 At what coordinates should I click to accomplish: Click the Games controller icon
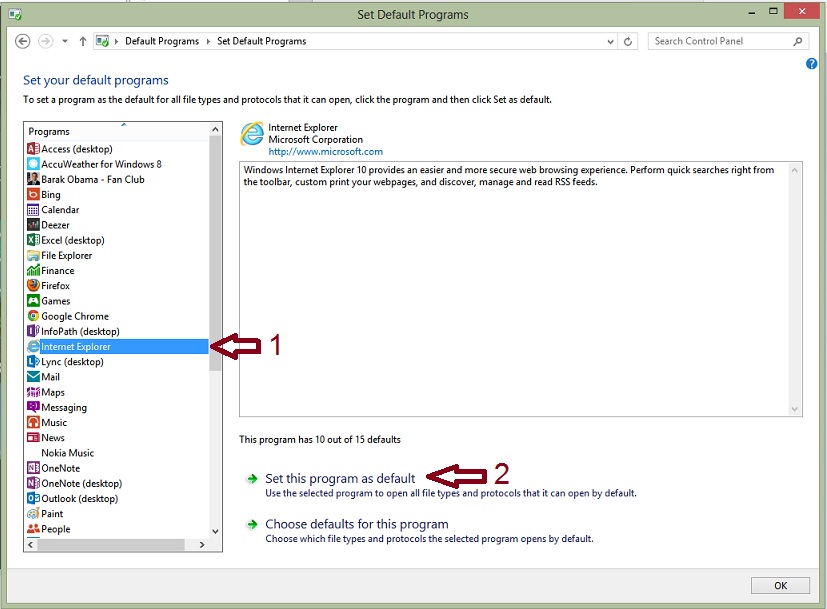33,301
